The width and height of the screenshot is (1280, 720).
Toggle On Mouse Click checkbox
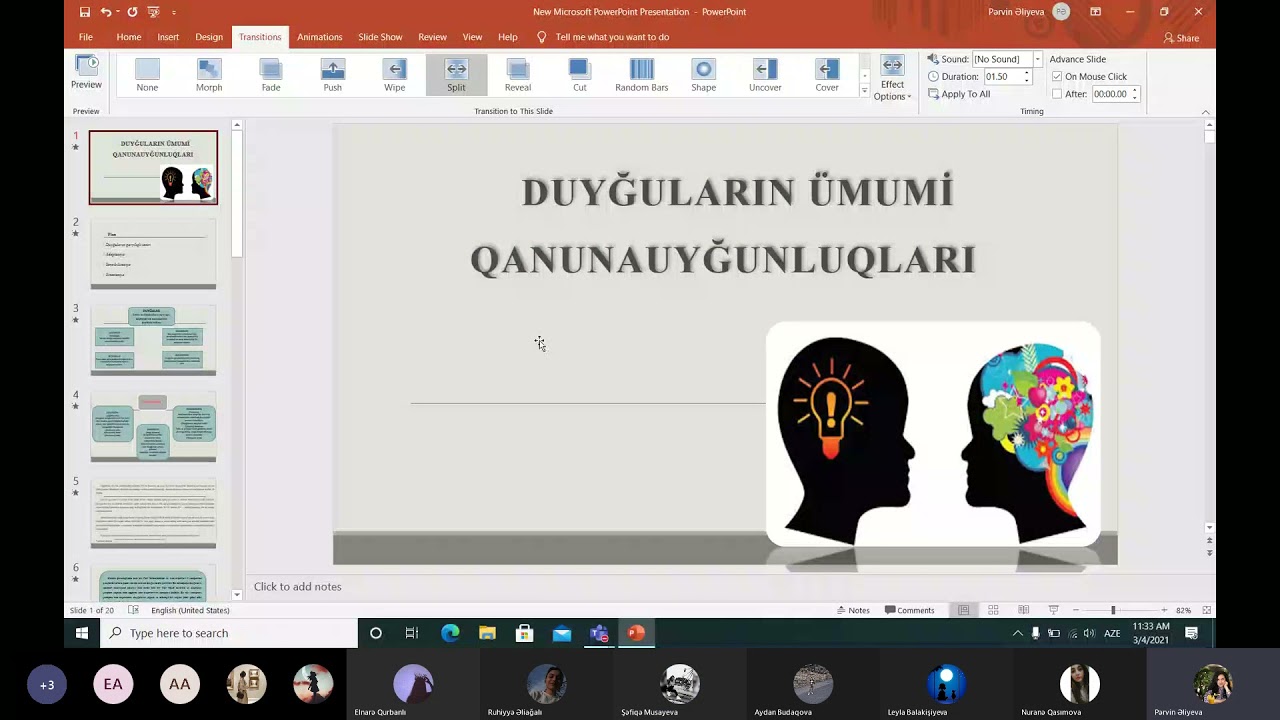(1057, 77)
